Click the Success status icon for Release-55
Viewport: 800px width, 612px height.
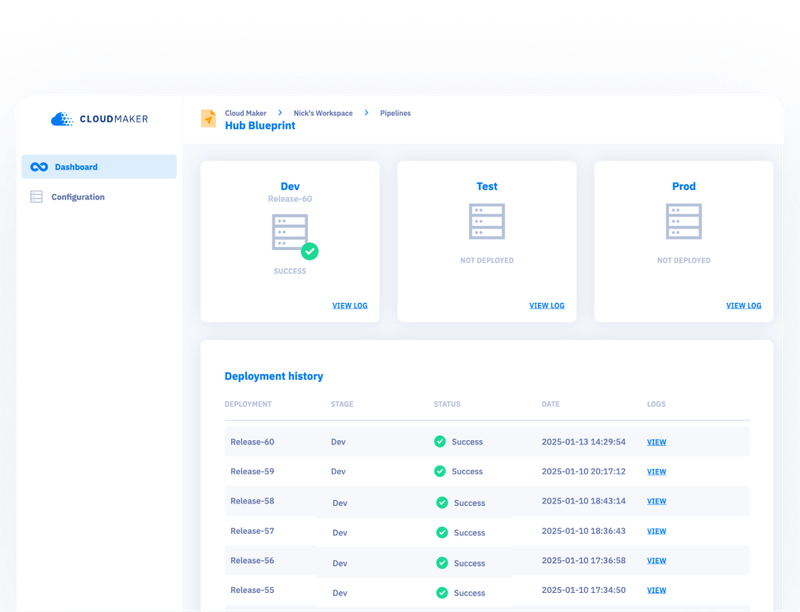click(x=440, y=590)
